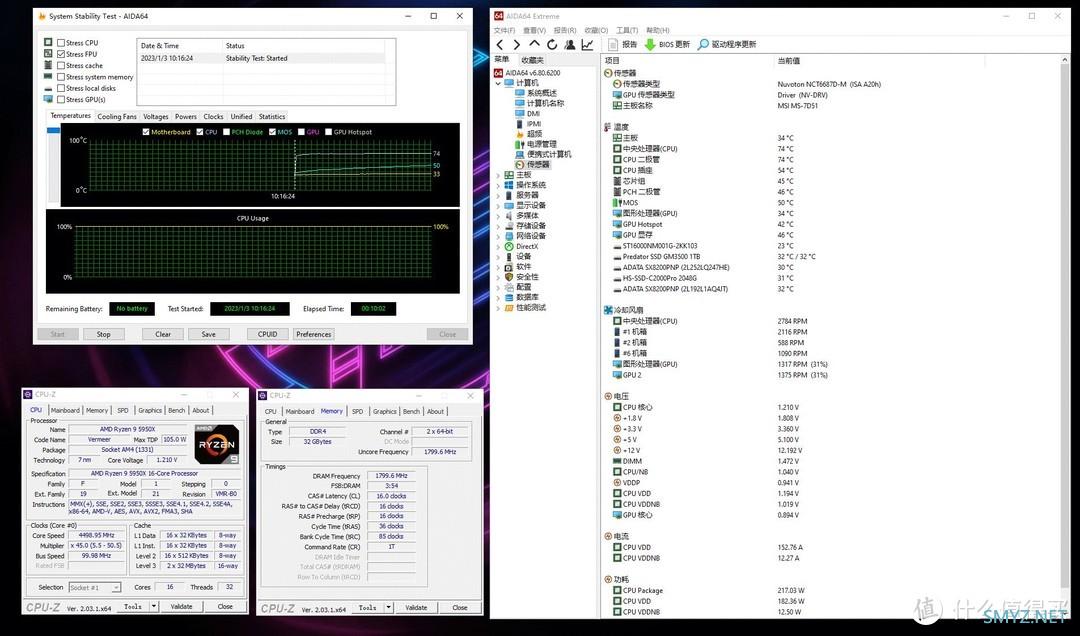
Task: Toggle the PCH Diode graph checkbox
Action: [x=226, y=132]
